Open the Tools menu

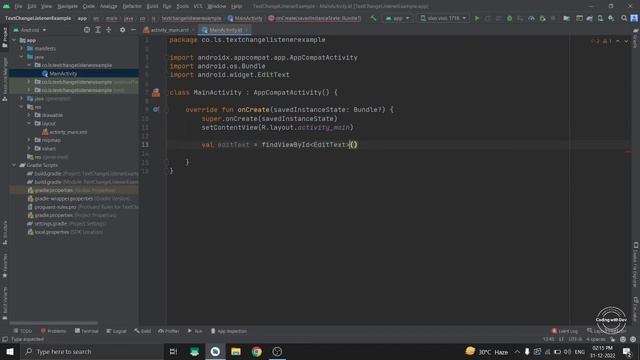182,6
